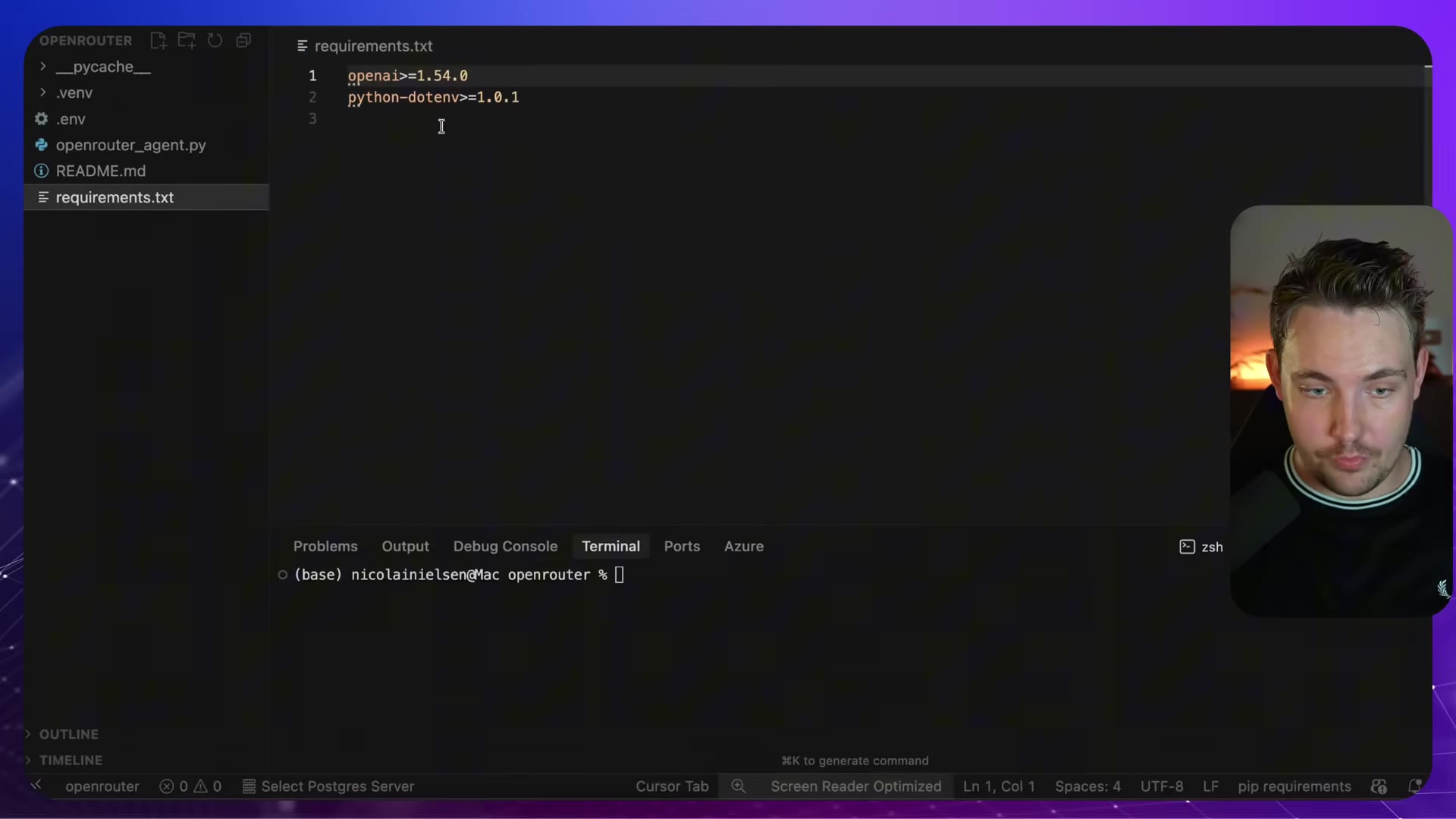
Task: Open the Ports panel tab
Action: tap(682, 547)
